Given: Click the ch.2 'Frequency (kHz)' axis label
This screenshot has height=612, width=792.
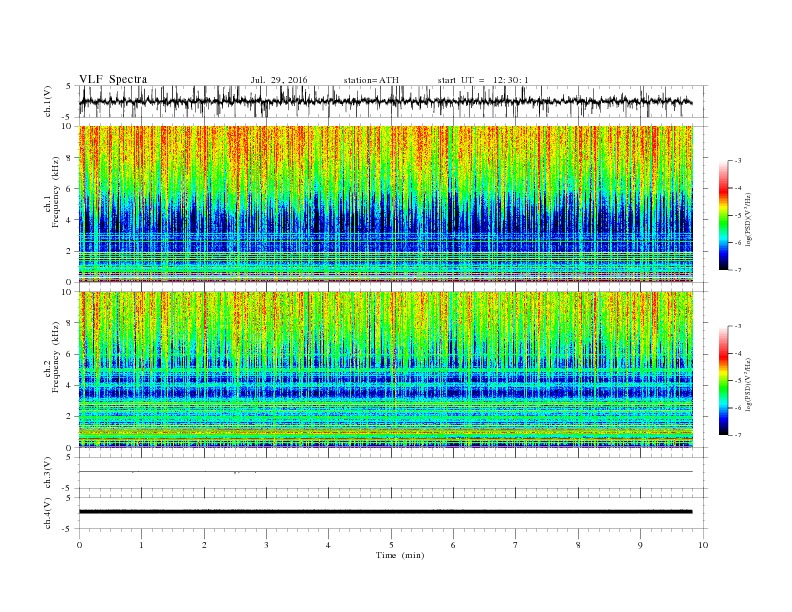Looking at the screenshot, I should point(55,357).
